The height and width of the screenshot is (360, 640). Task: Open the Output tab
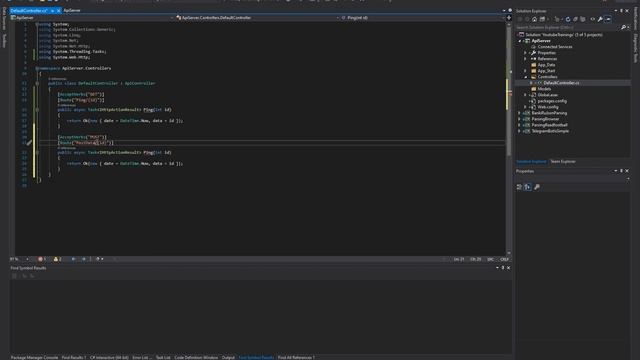(x=228, y=358)
